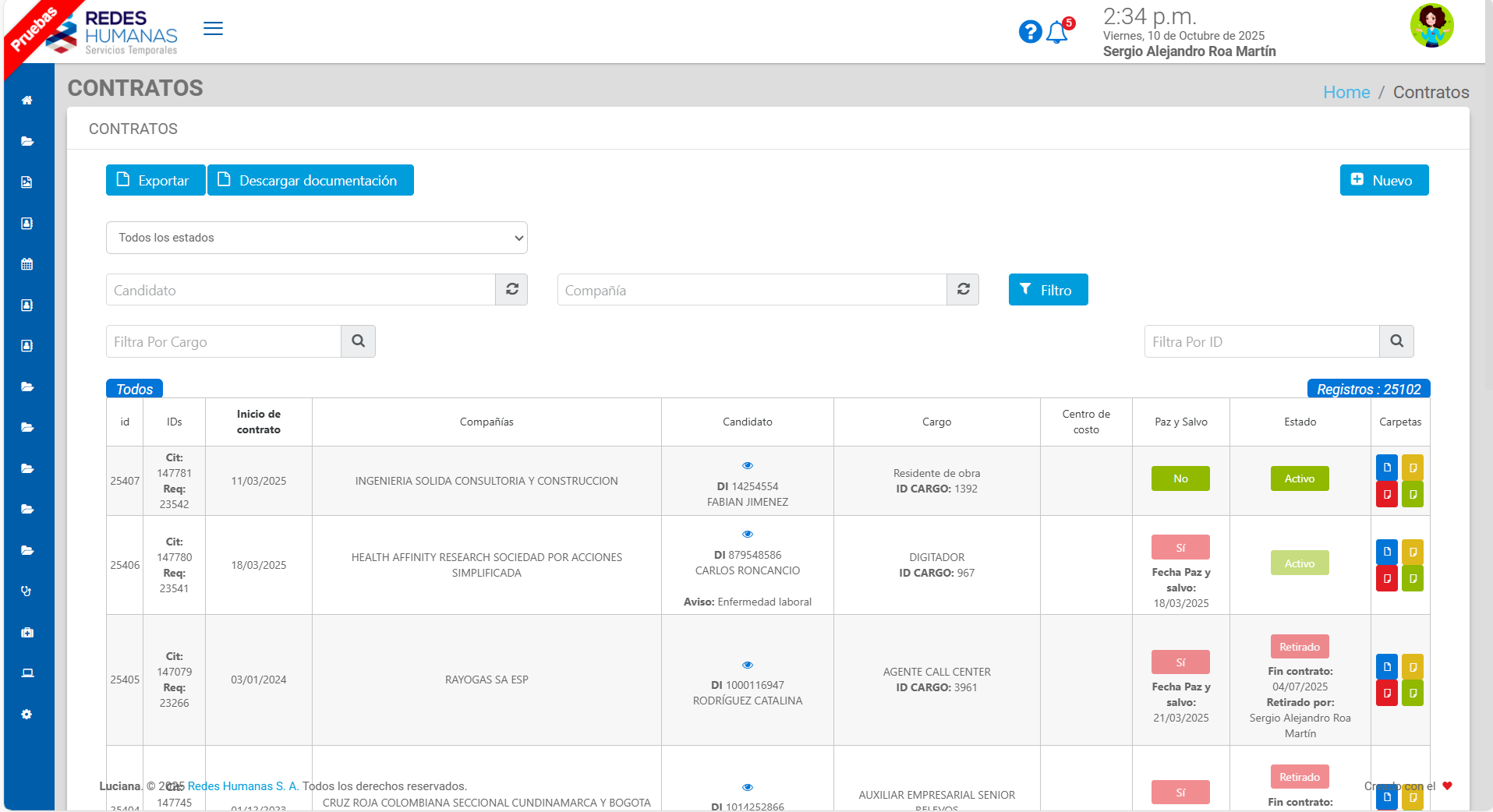Select the Todos tab above table

[x=134, y=389]
